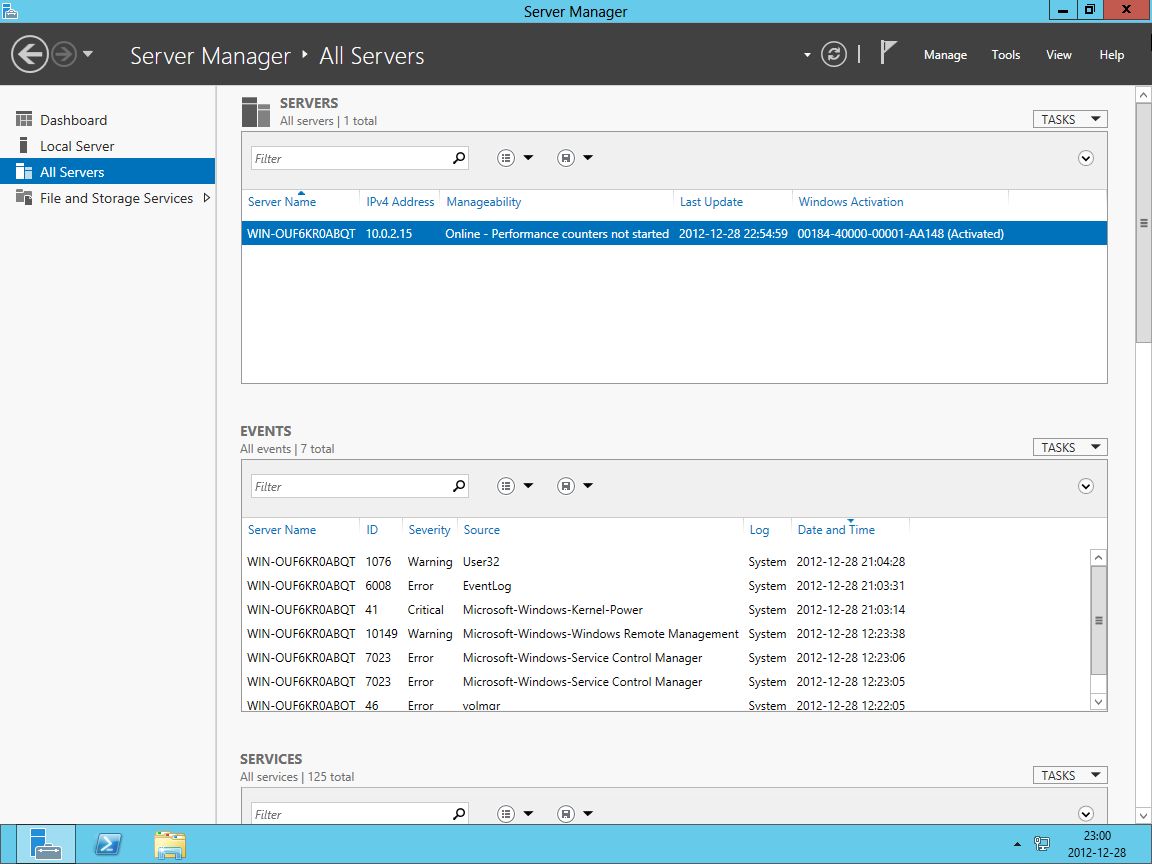
Task: Select Local Server in the sidebar
Action: 76,146
